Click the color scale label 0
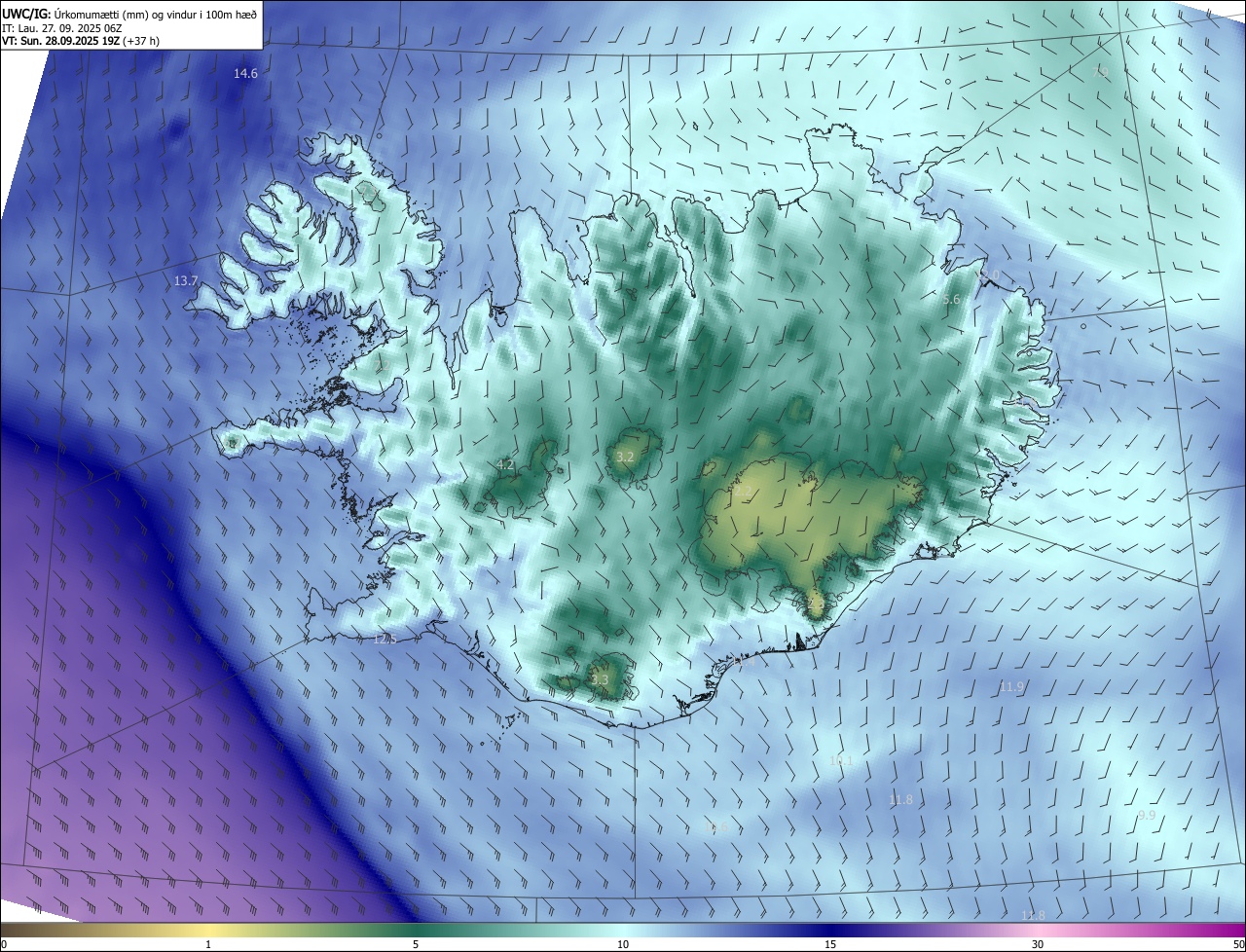 click(x=4, y=944)
